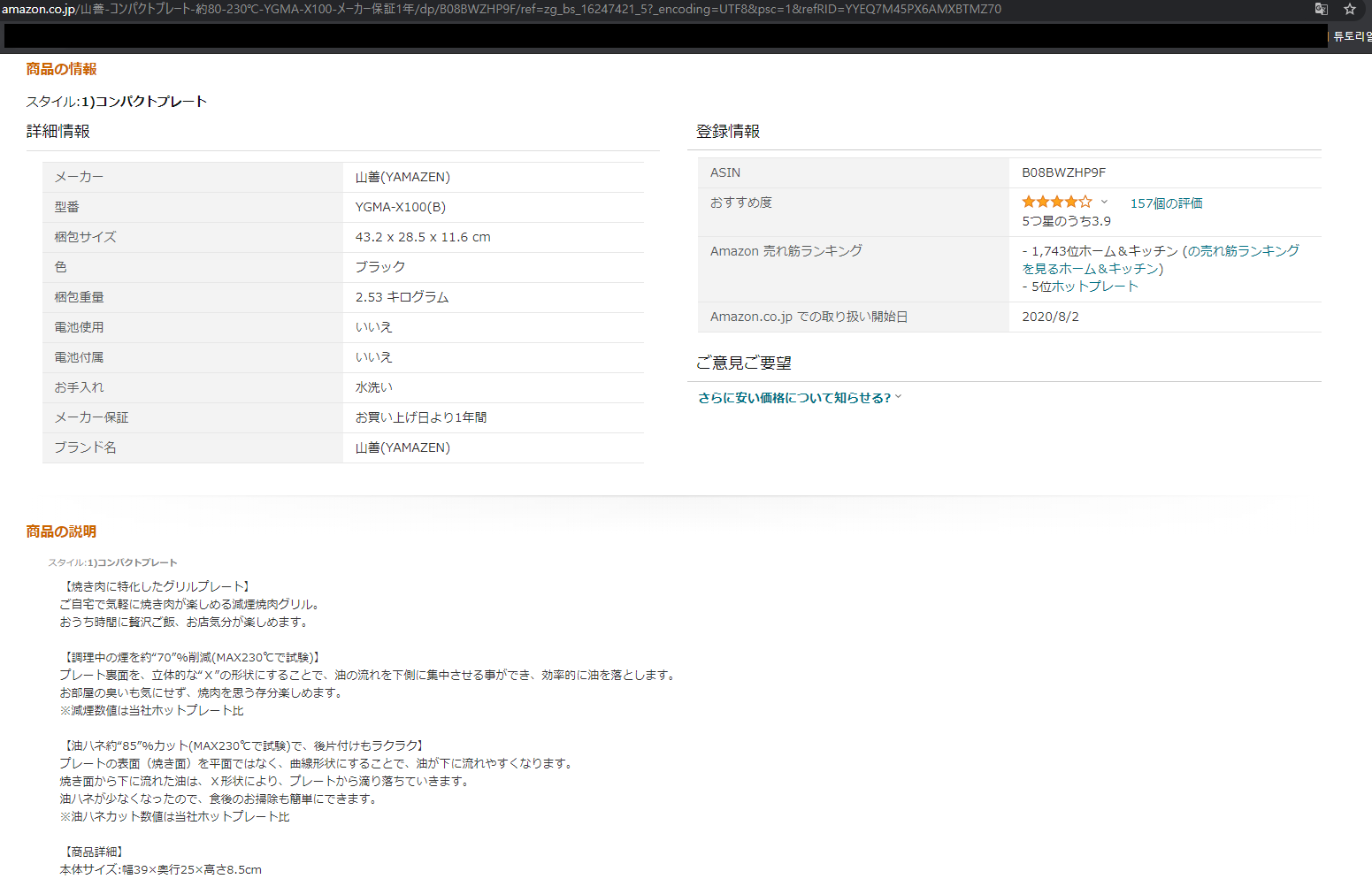The height and width of the screenshot is (879, 1372).
Task: Click the 本体サイズ:幅39×奥行25×高さ8.5cm line
Action: [160, 869]
